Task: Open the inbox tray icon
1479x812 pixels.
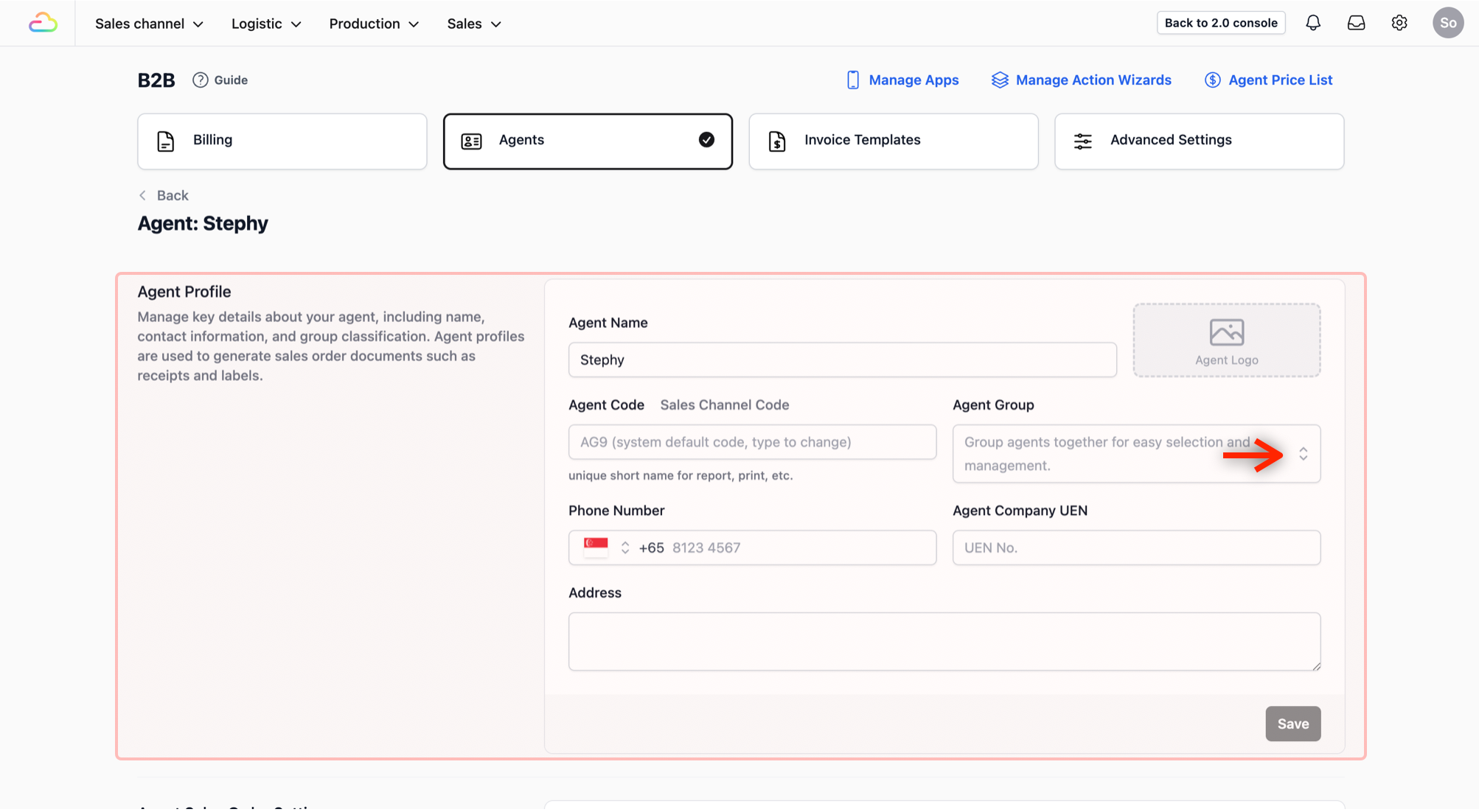Action: pyautogui.click(x=1356, y=23)
